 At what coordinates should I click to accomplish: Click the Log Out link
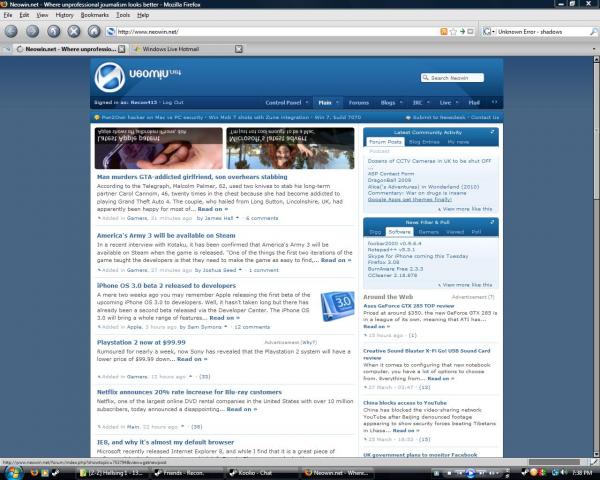click(x=173, y=102)
